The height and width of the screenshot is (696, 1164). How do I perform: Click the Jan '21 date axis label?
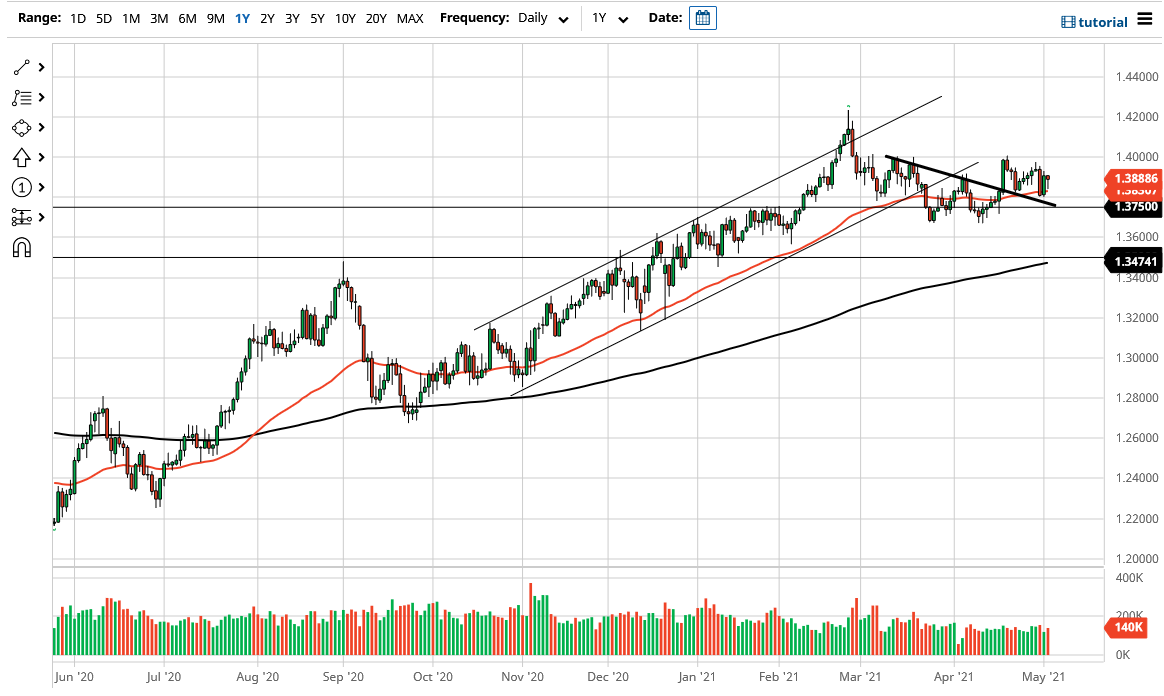(697, 677)
